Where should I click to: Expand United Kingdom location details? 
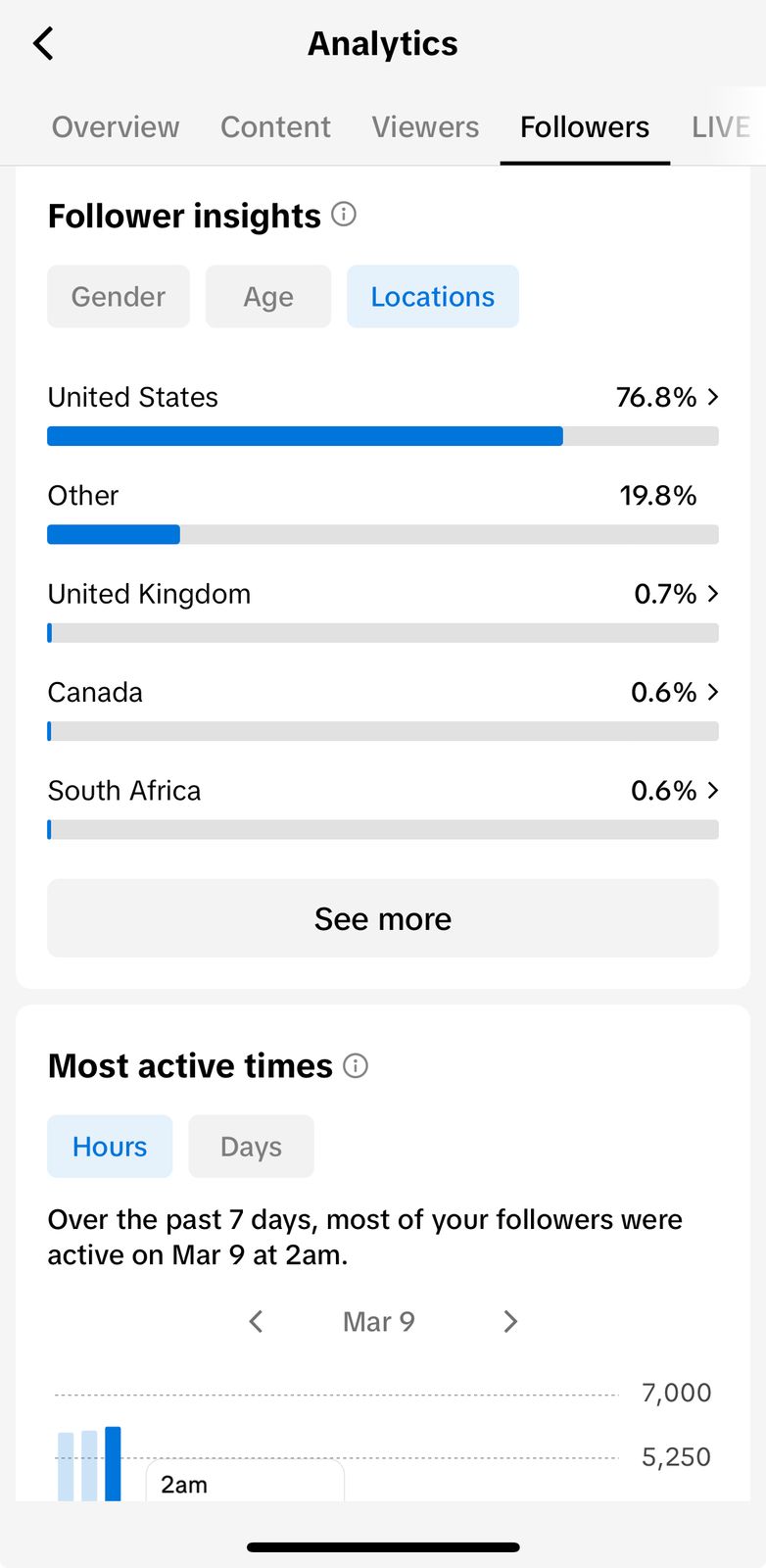(712, 594)
